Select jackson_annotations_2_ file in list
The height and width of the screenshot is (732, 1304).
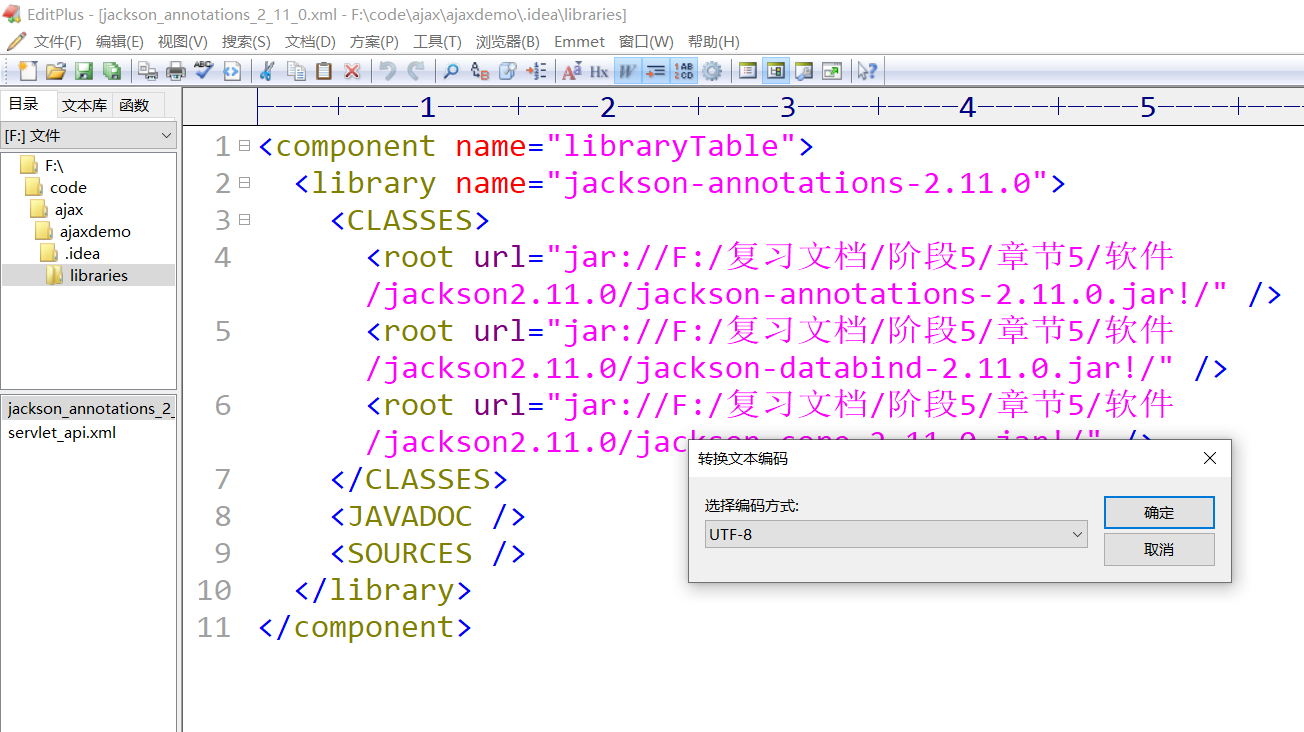[x=90, y=408]
